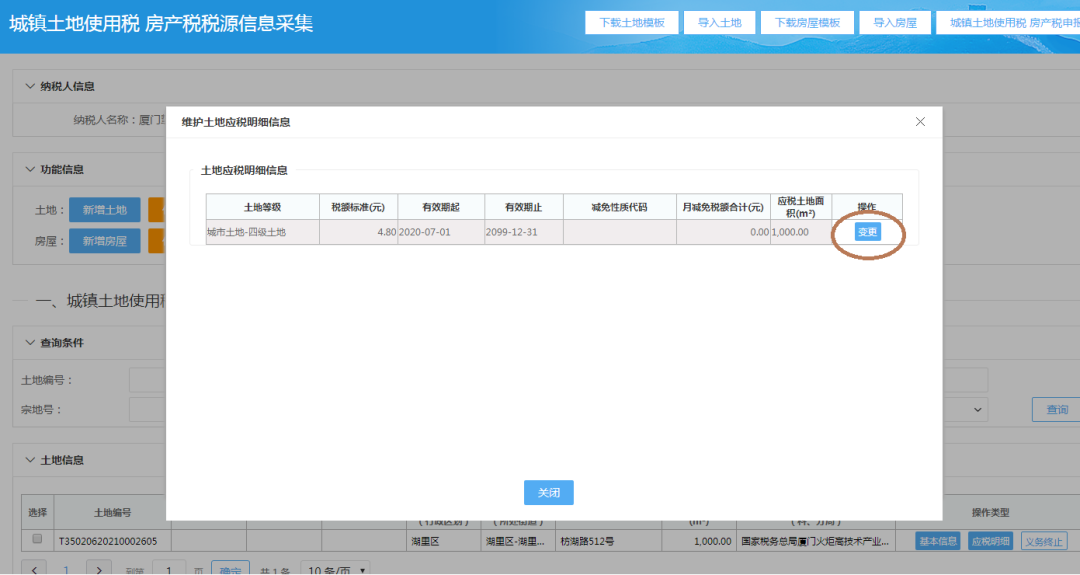Click the 关闭 button in the dialog
Screen dimensions: 1080x575
pos(548,492)
